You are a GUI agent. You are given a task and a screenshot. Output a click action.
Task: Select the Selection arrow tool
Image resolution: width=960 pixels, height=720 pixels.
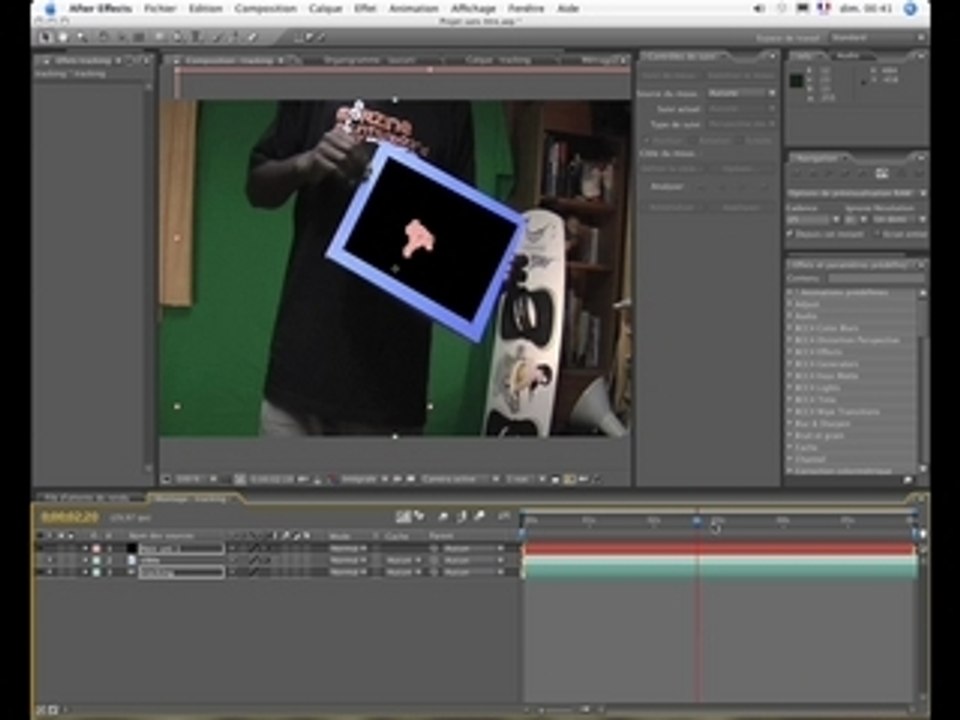(x=45, y=37)
